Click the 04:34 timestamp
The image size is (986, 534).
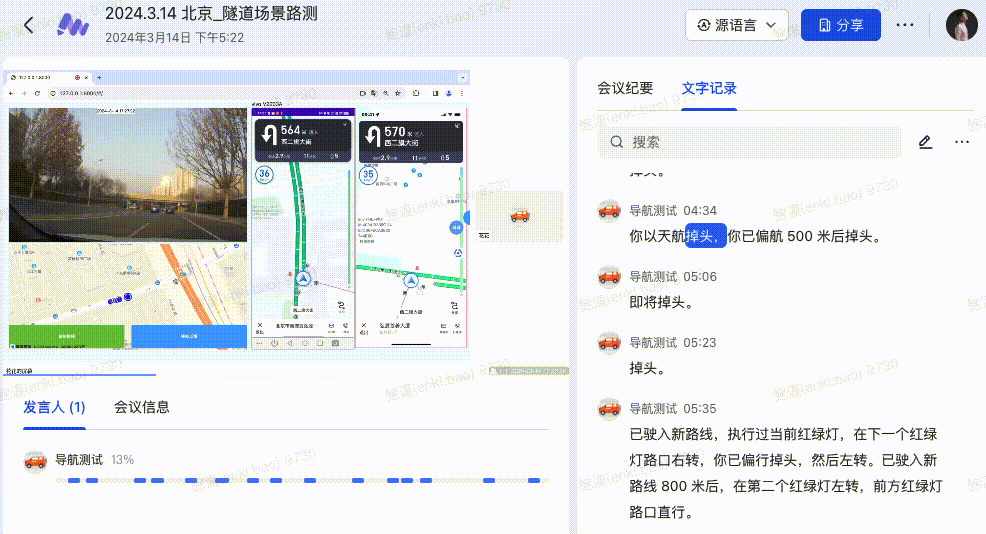click(x=700, y=211)
